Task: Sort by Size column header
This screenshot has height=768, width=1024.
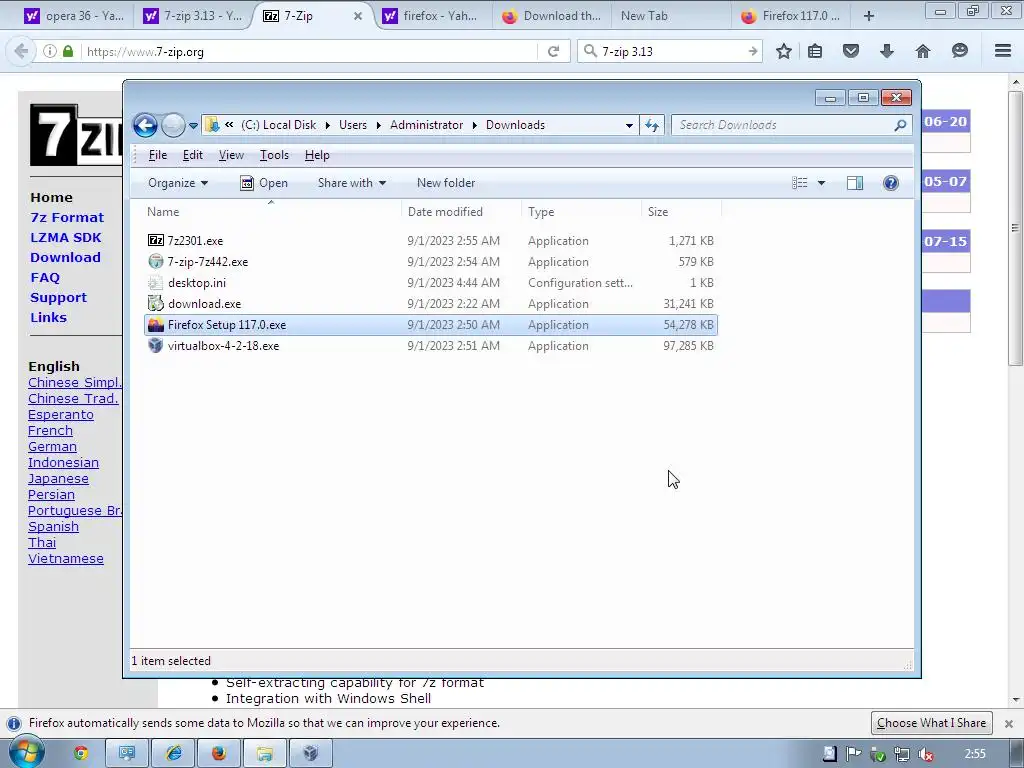Action: click(681, 212)
